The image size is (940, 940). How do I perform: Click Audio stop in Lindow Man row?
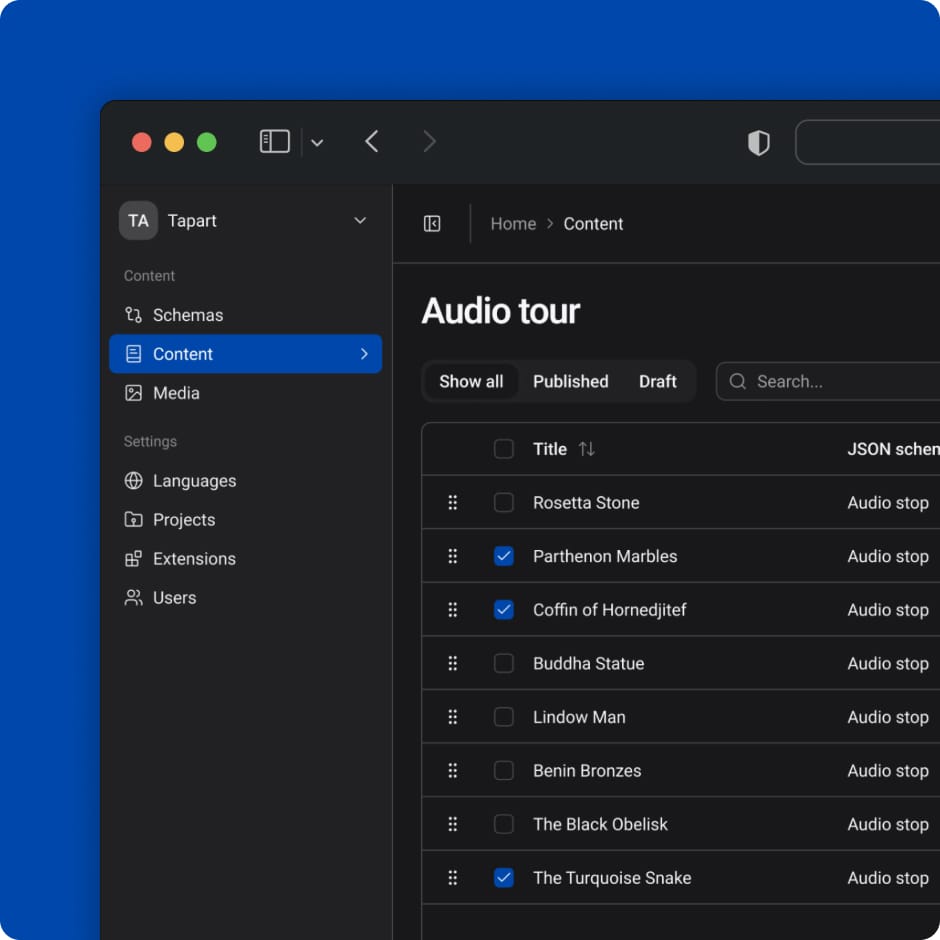[888, 717]
